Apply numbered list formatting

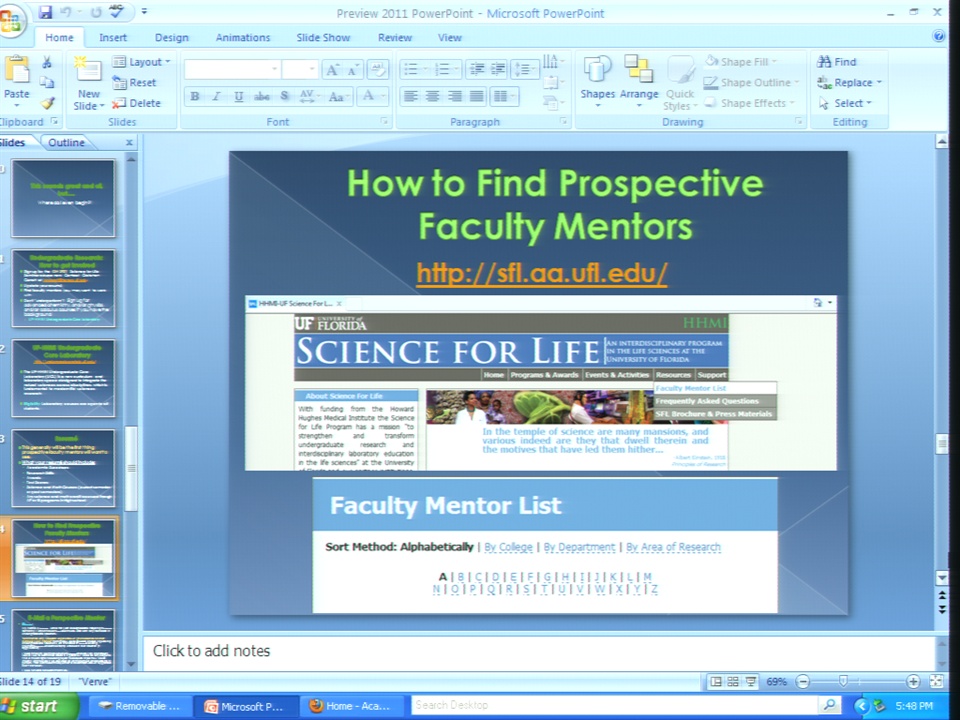pyautogui.click(x=443, y=69)
